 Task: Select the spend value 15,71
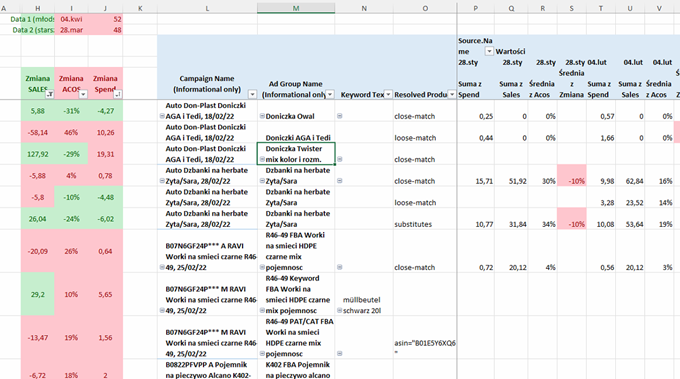click(x=476, y=176)
